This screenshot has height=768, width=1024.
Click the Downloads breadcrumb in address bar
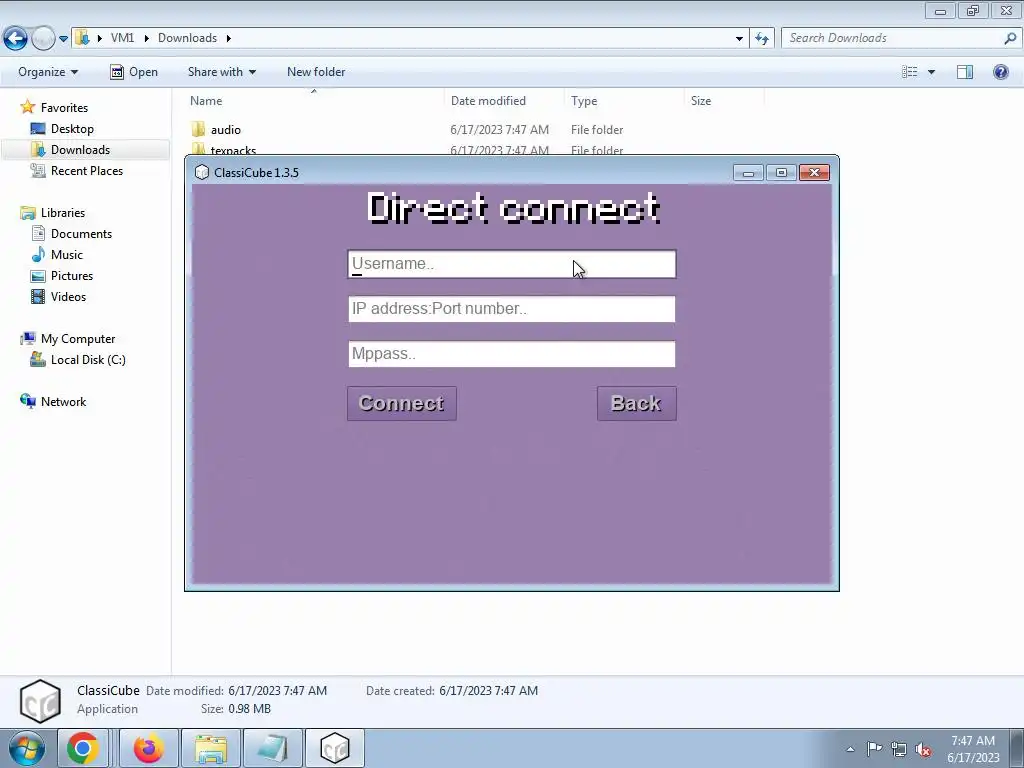click(x=187, y=38)
